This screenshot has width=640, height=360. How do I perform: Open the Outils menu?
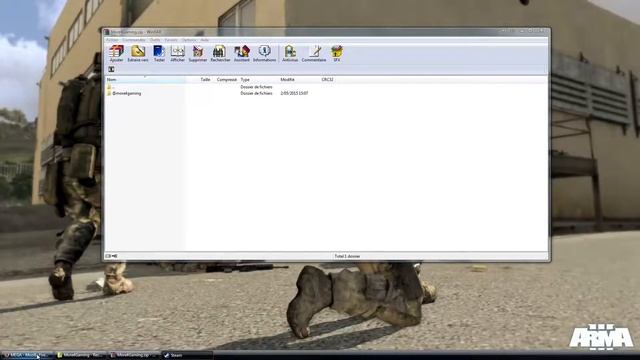pos(155,40)
